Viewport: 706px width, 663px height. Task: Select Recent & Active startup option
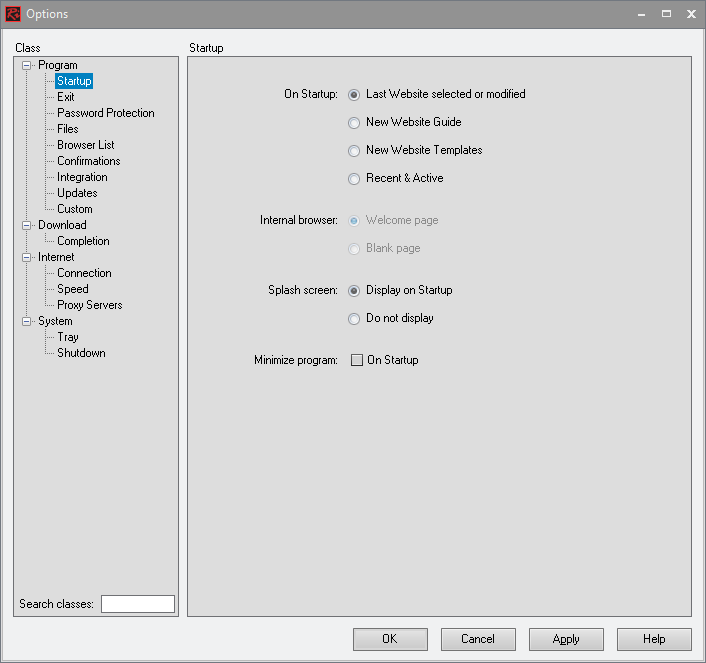coord(353,178)
